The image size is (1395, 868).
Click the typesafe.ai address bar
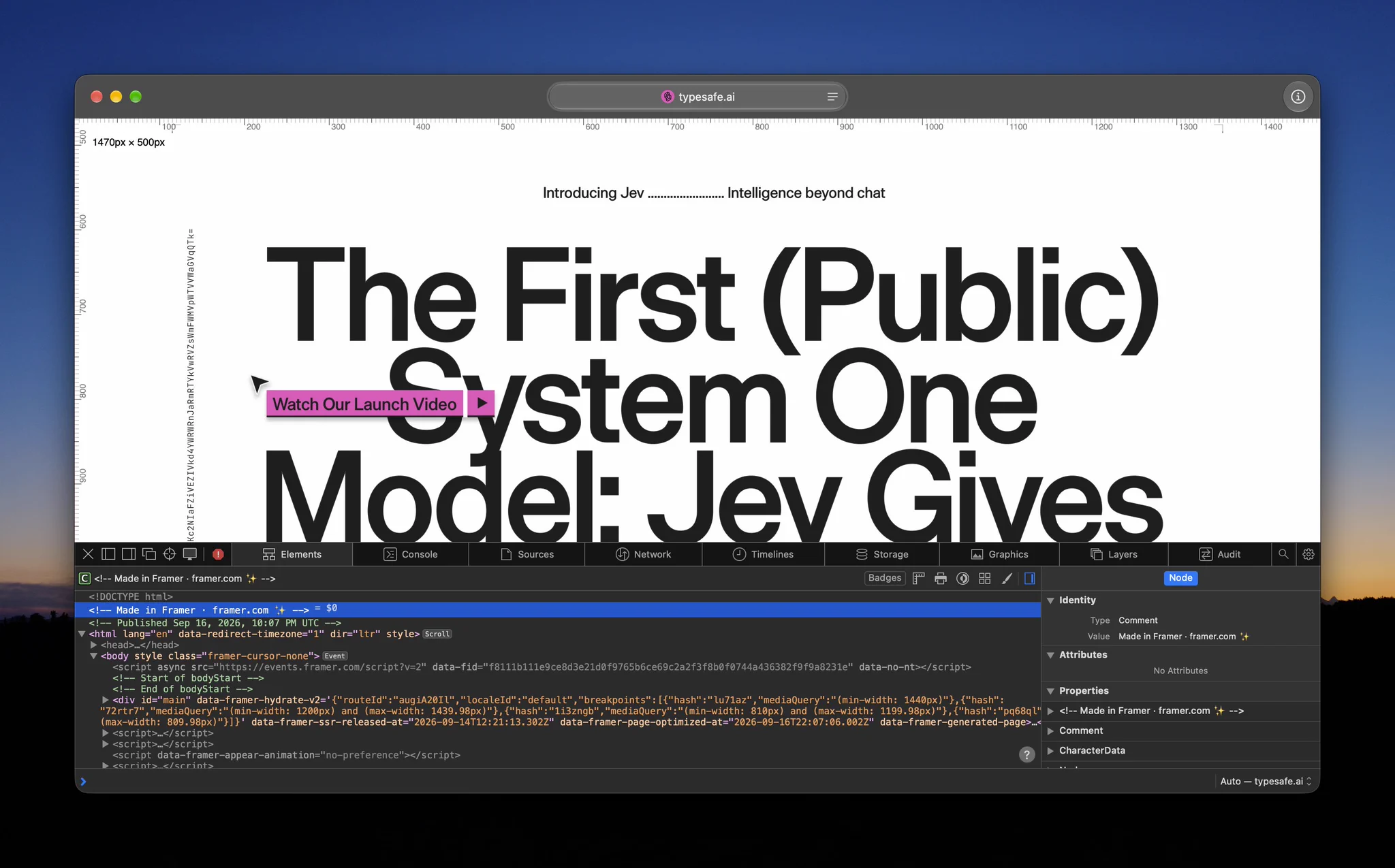[x=697, y=97]
